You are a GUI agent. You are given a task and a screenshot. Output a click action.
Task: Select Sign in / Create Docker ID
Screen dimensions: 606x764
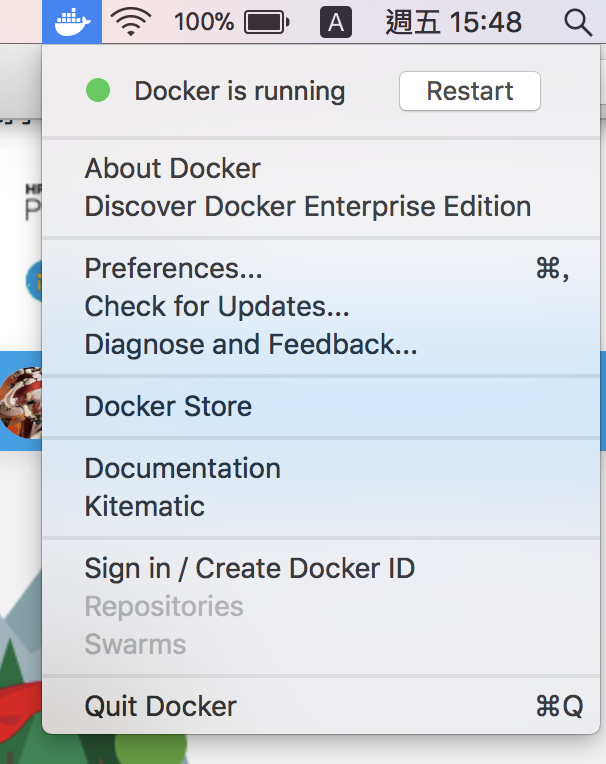(250, 568)
